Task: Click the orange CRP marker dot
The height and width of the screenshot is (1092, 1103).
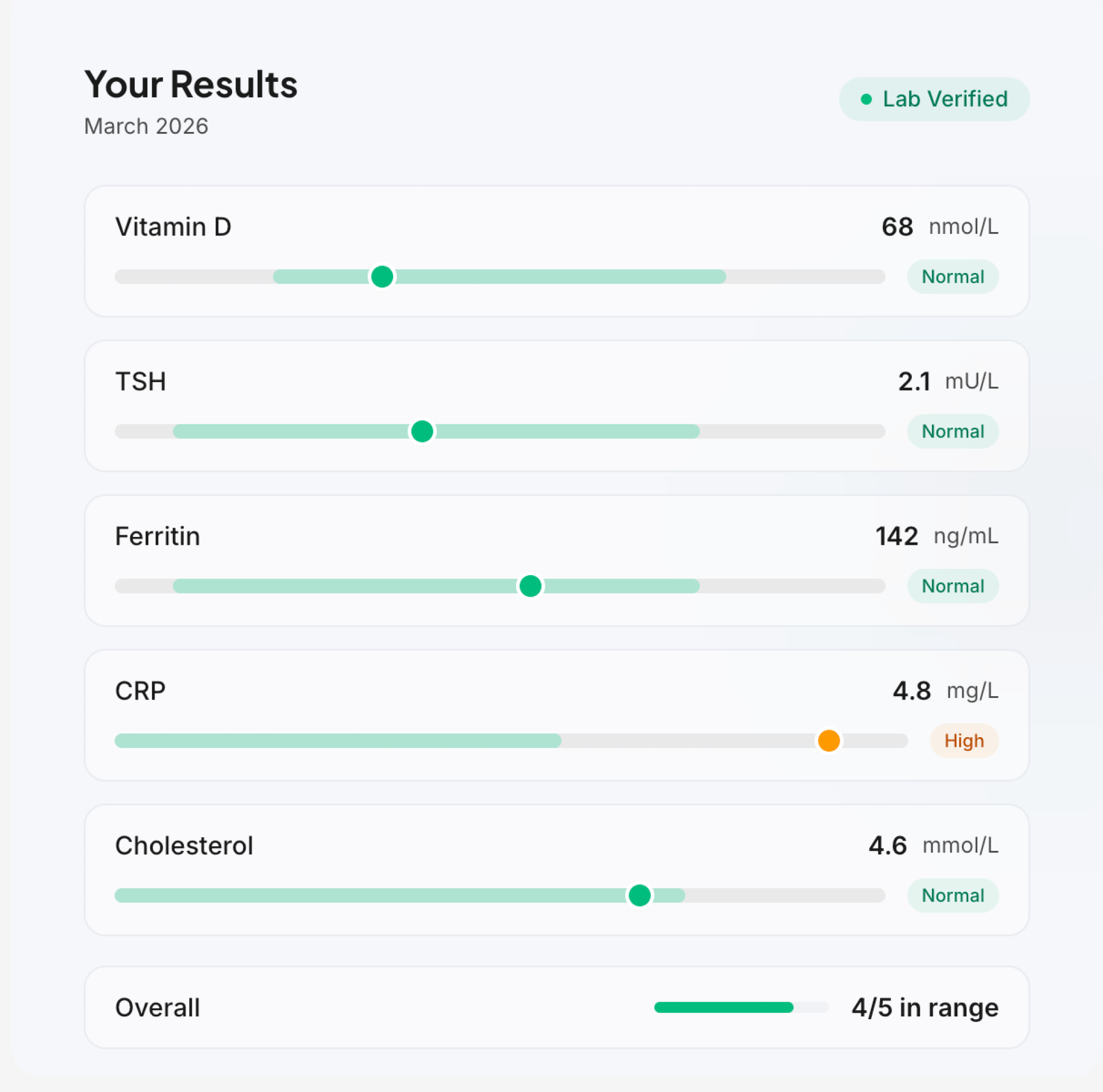Action: pos(828,741)
